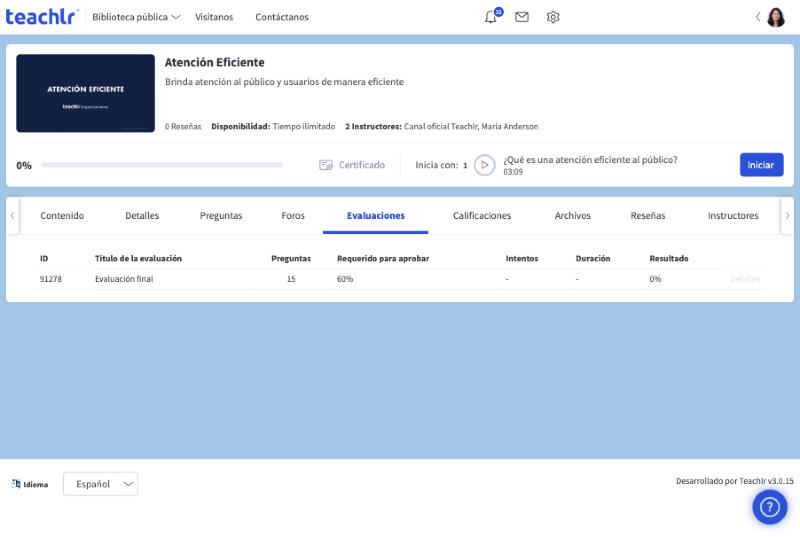The image size is (800, 537).
Task: Select the Foros tab
Action: coord(293,216)
